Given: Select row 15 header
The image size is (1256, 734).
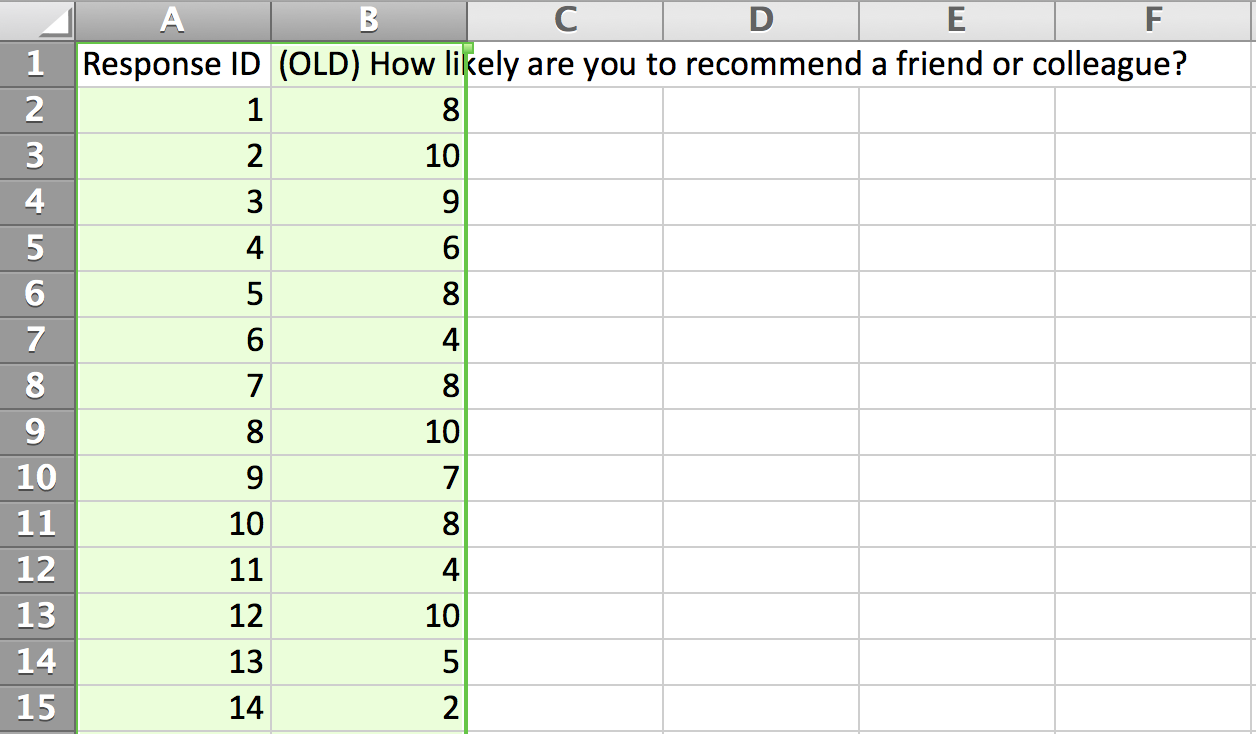Looking at the screenshot, I should (x=37, y=708).
